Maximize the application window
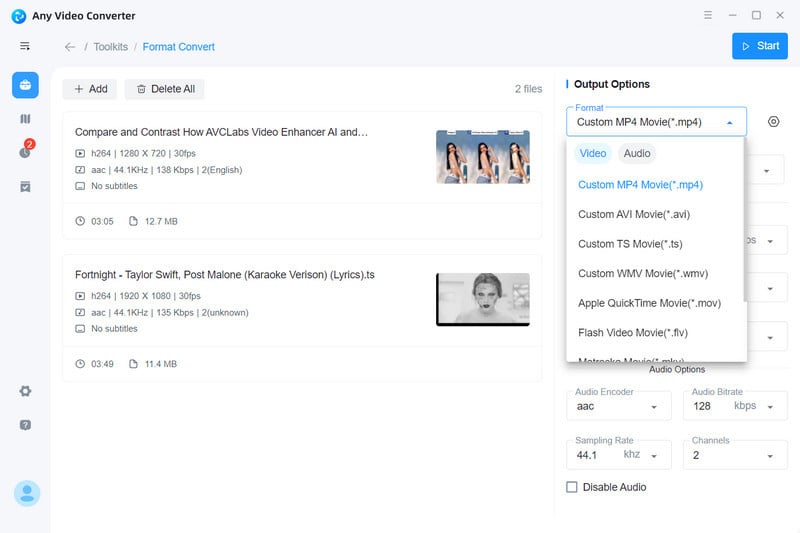 (756, 15)
